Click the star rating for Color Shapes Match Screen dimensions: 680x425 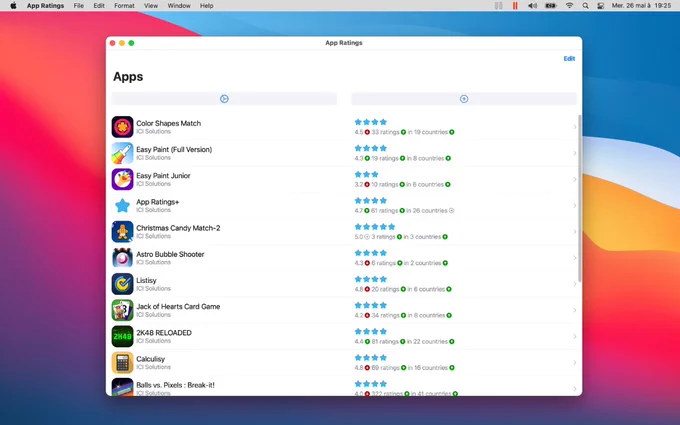[370, 122]
